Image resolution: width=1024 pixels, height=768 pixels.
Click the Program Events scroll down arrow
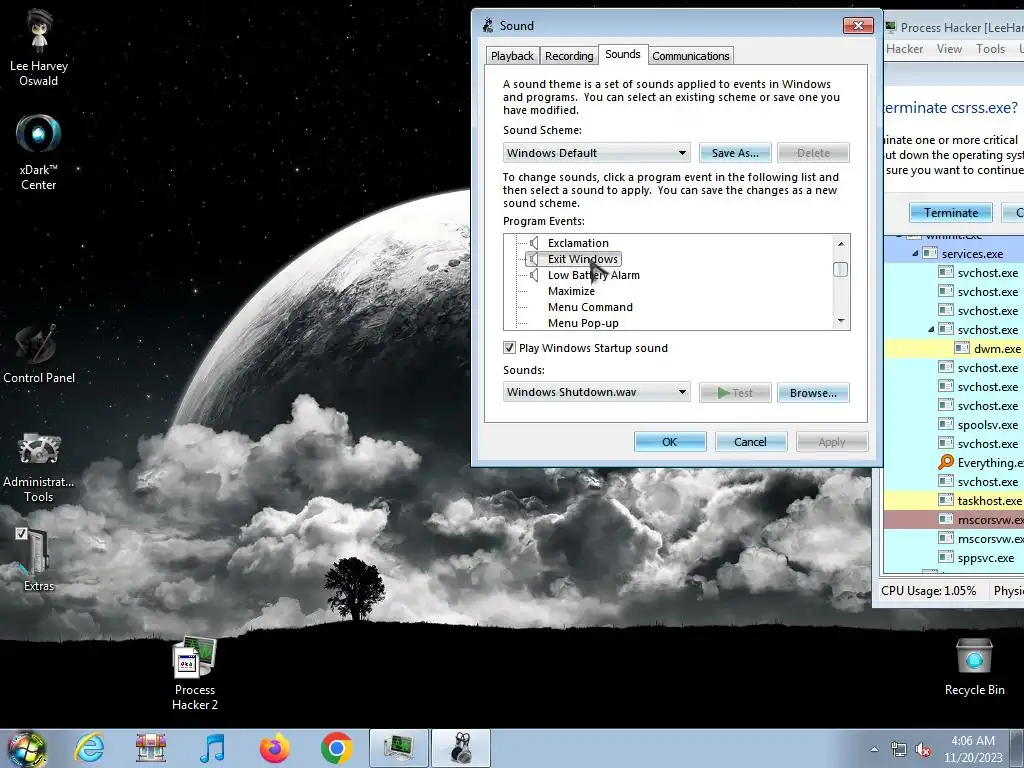[x=841, y=321]
